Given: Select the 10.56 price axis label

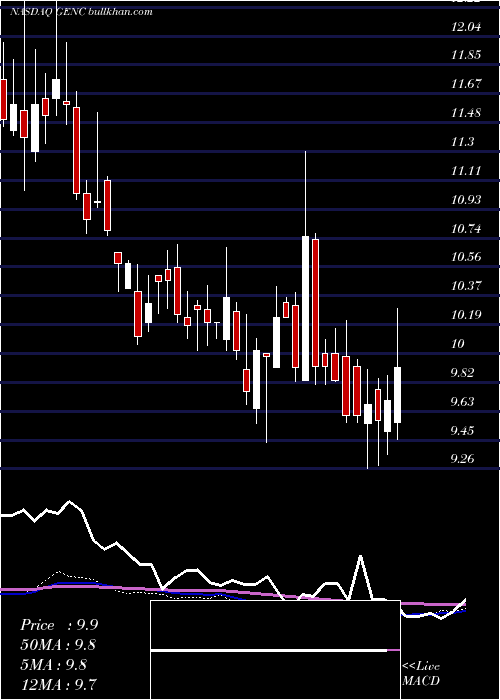Looking at the screenshot, I should point(466,257).
